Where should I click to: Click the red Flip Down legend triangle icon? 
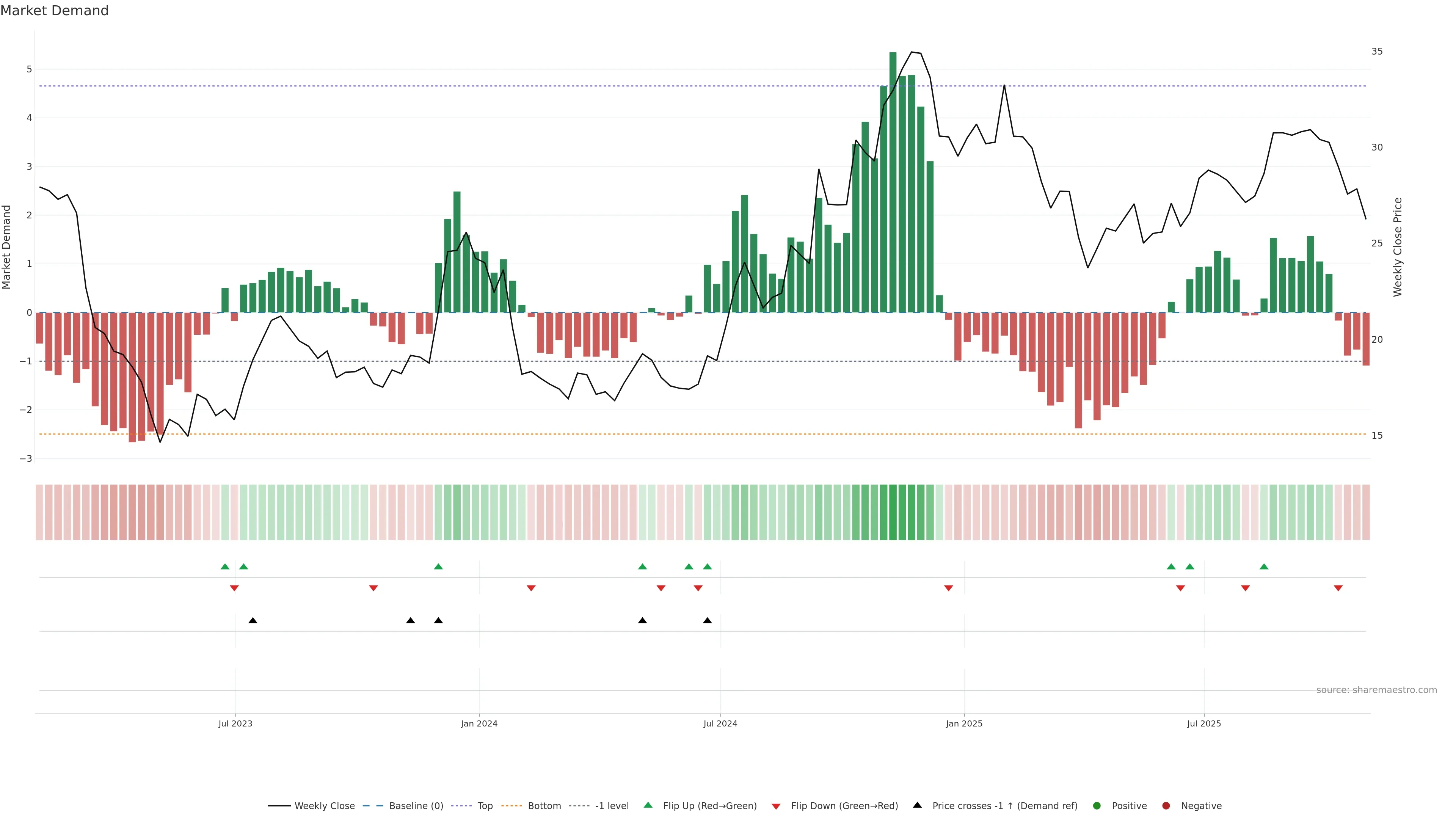pyautogui.click(x=776, y=806)
